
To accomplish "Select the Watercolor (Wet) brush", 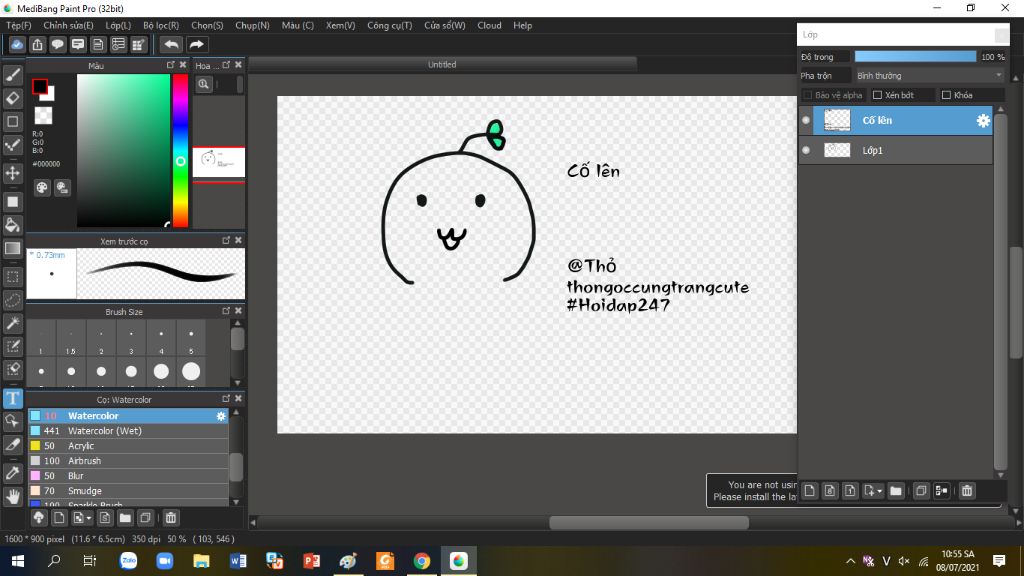I will (x=128, y=431).
